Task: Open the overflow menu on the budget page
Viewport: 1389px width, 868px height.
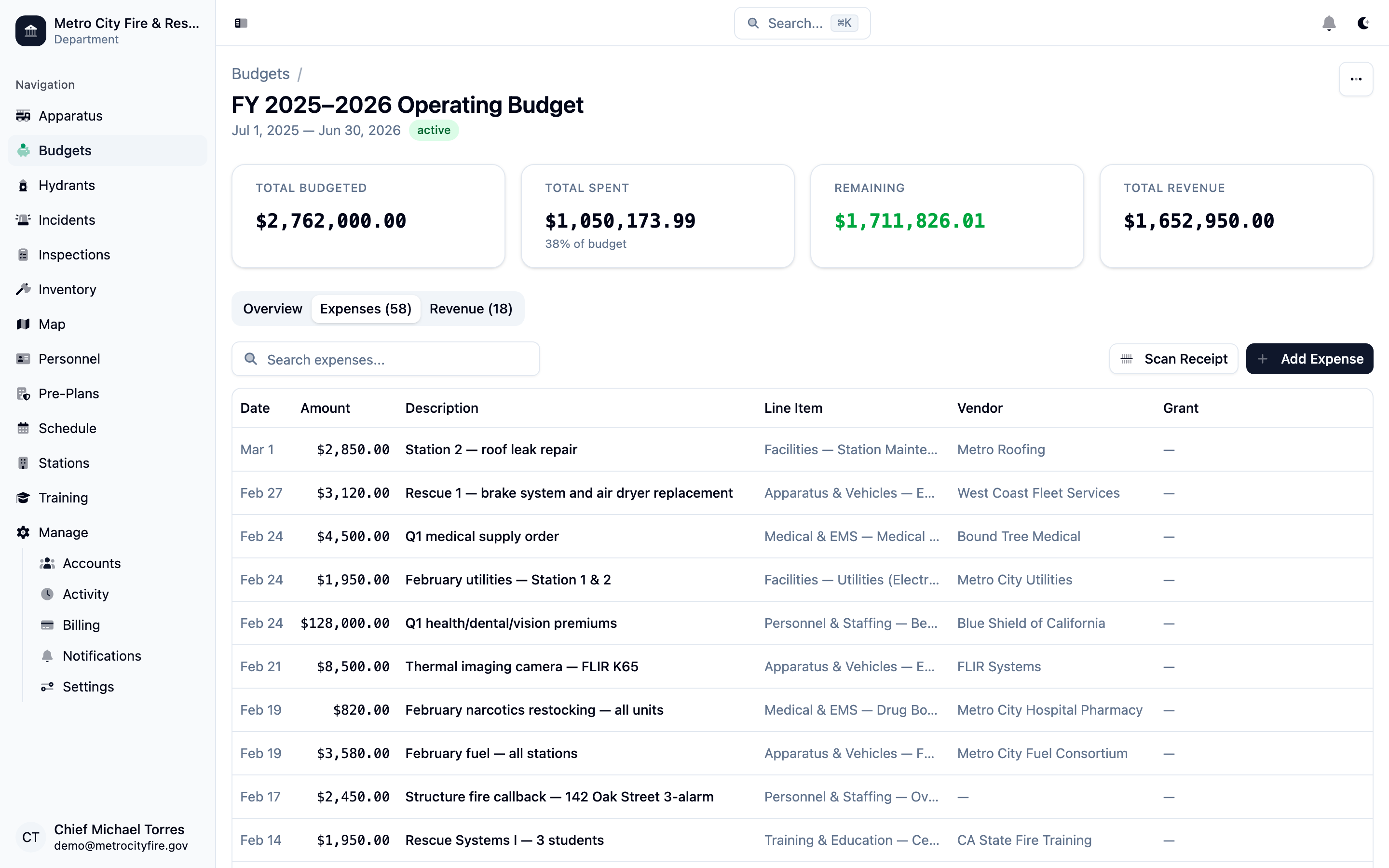Action: coord(1355,79)
